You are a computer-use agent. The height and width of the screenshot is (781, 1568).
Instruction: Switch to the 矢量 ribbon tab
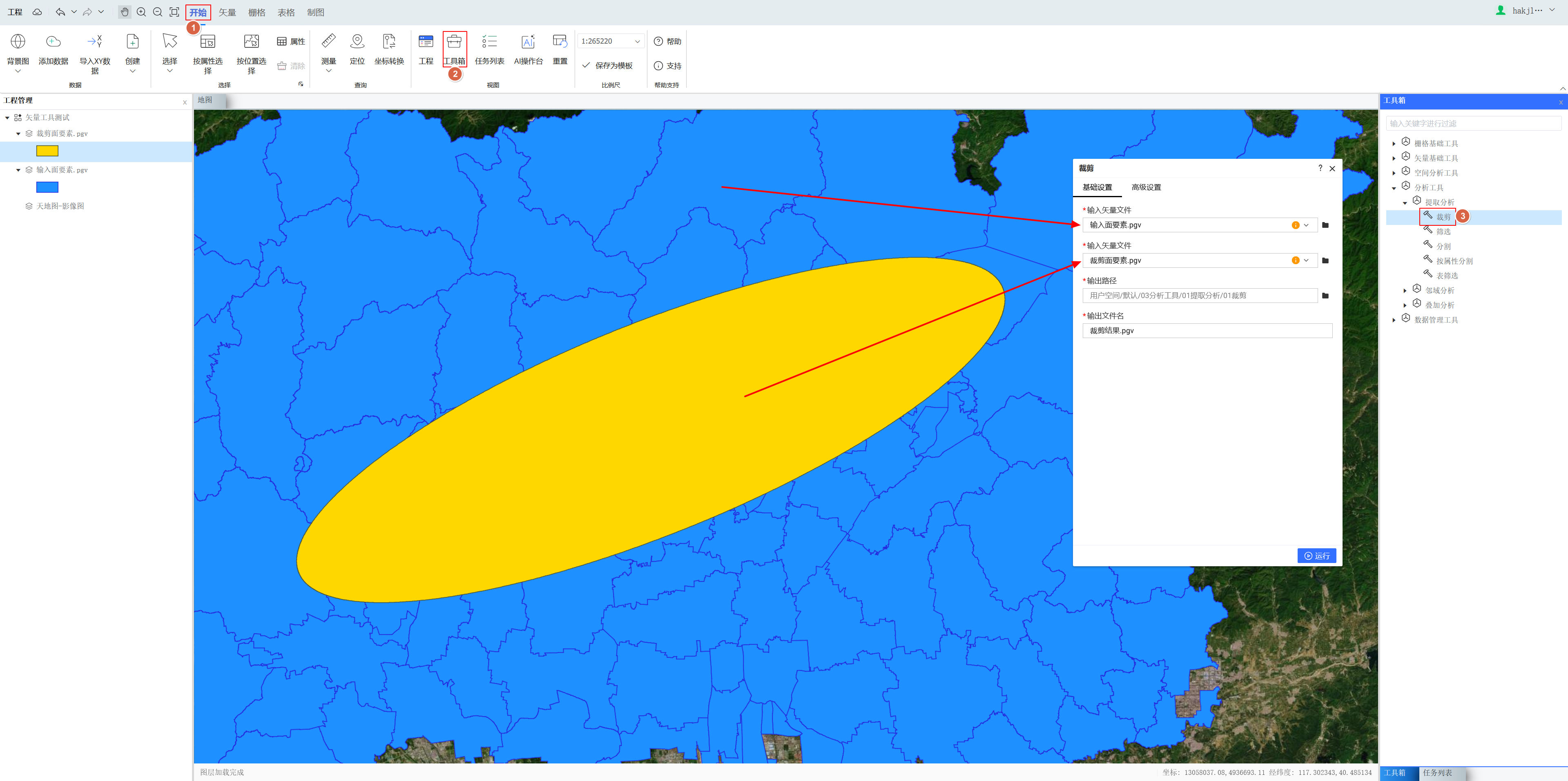tap(227, 12)
